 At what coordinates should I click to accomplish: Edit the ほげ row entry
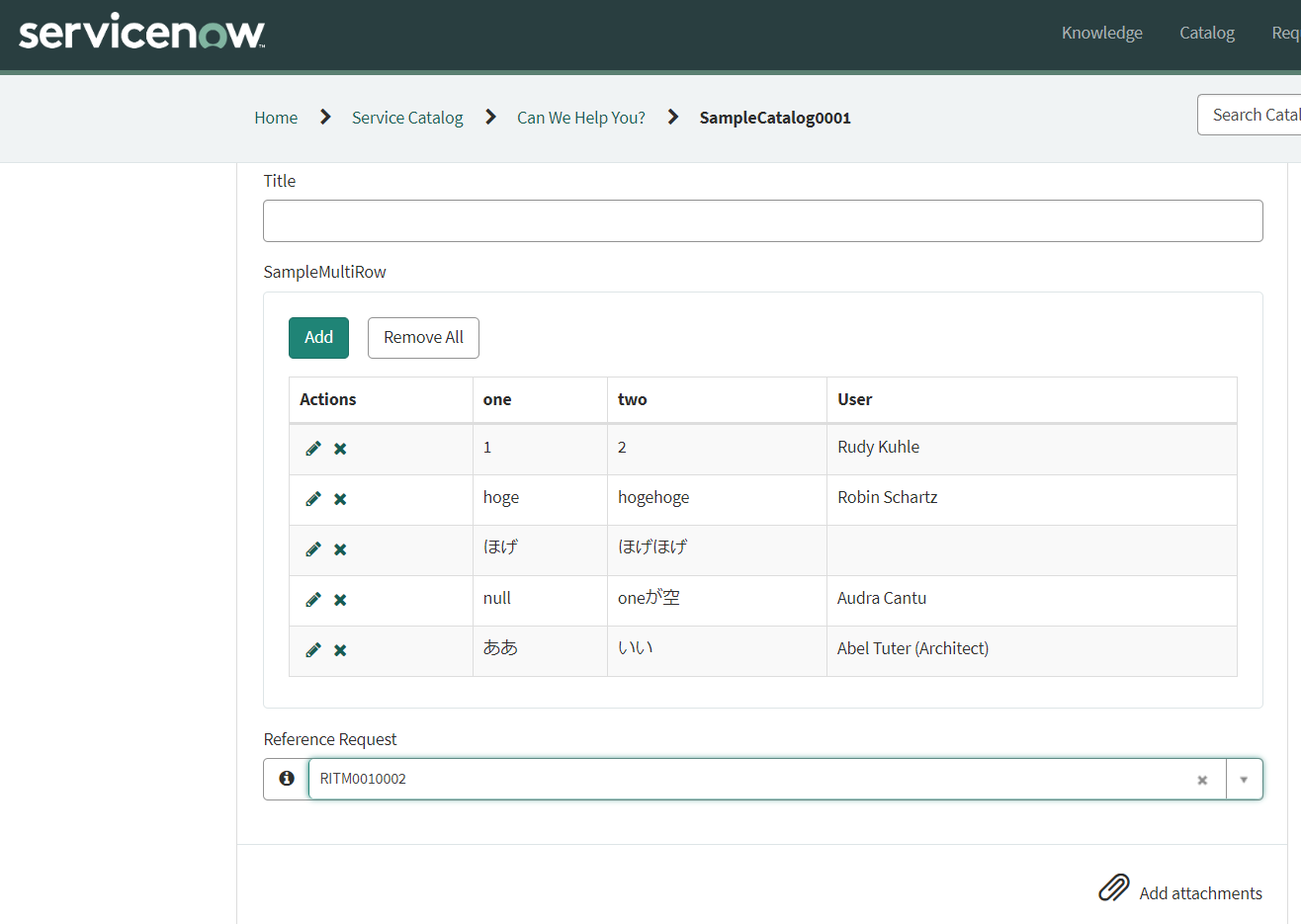pyautogui.click(x=312, y=549)
